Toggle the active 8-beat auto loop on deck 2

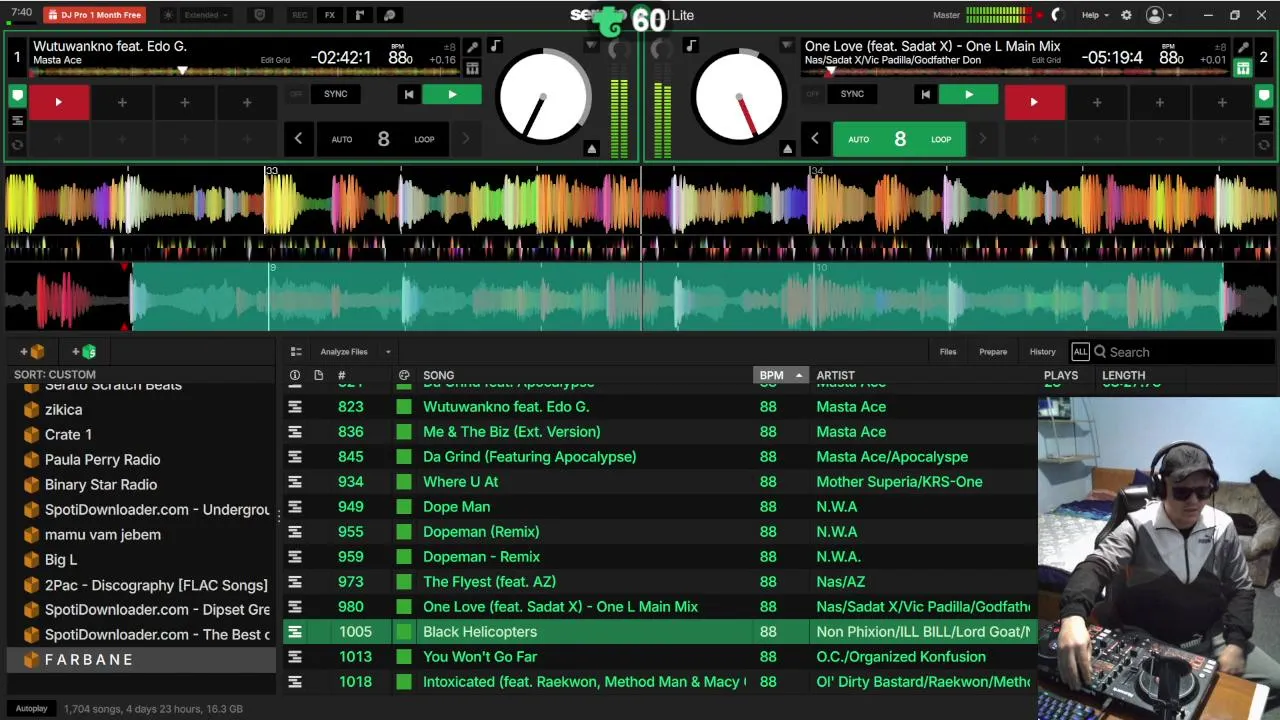point(900,139)
